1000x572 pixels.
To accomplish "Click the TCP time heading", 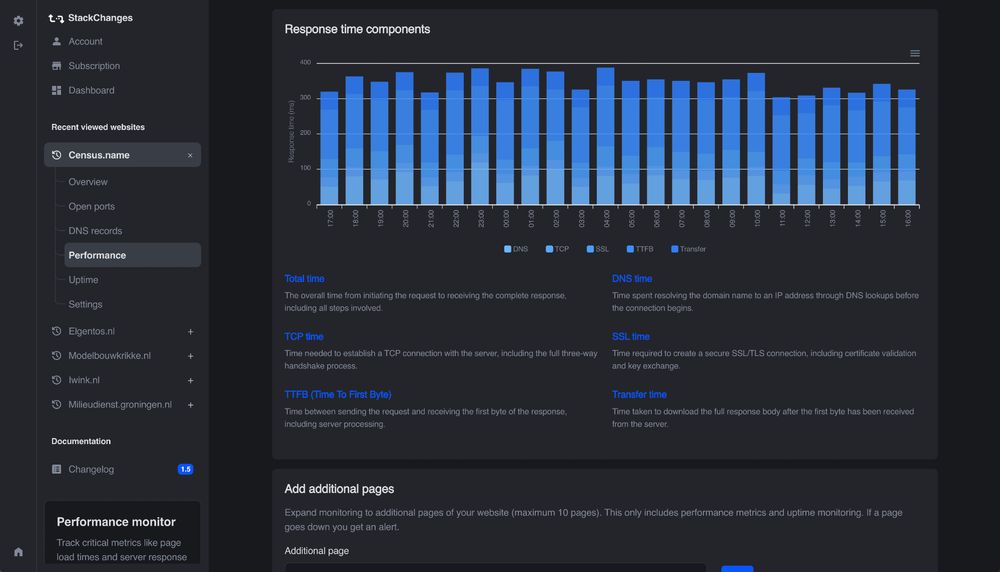I will tap(304, 337).
